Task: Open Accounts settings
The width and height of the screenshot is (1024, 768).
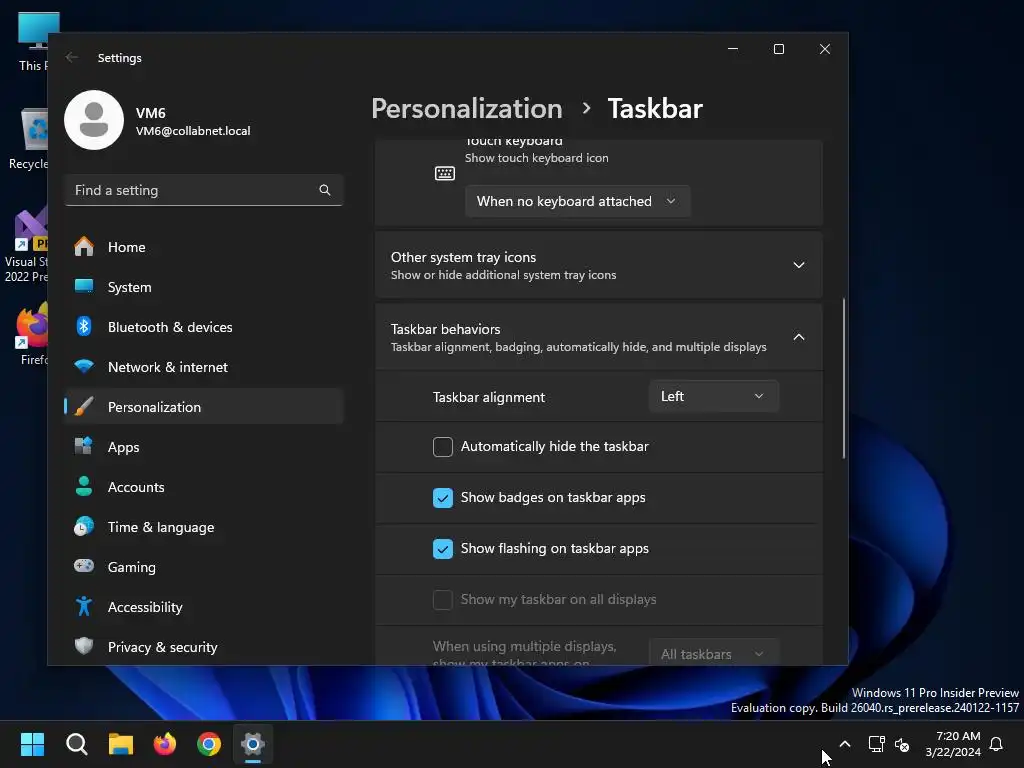Action: 204,487
